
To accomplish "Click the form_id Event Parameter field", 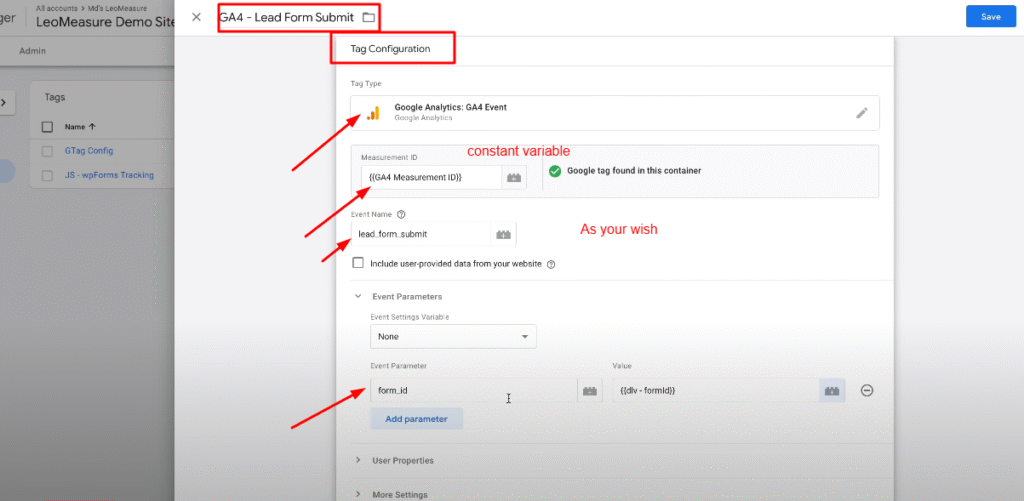I will (473, 391).
